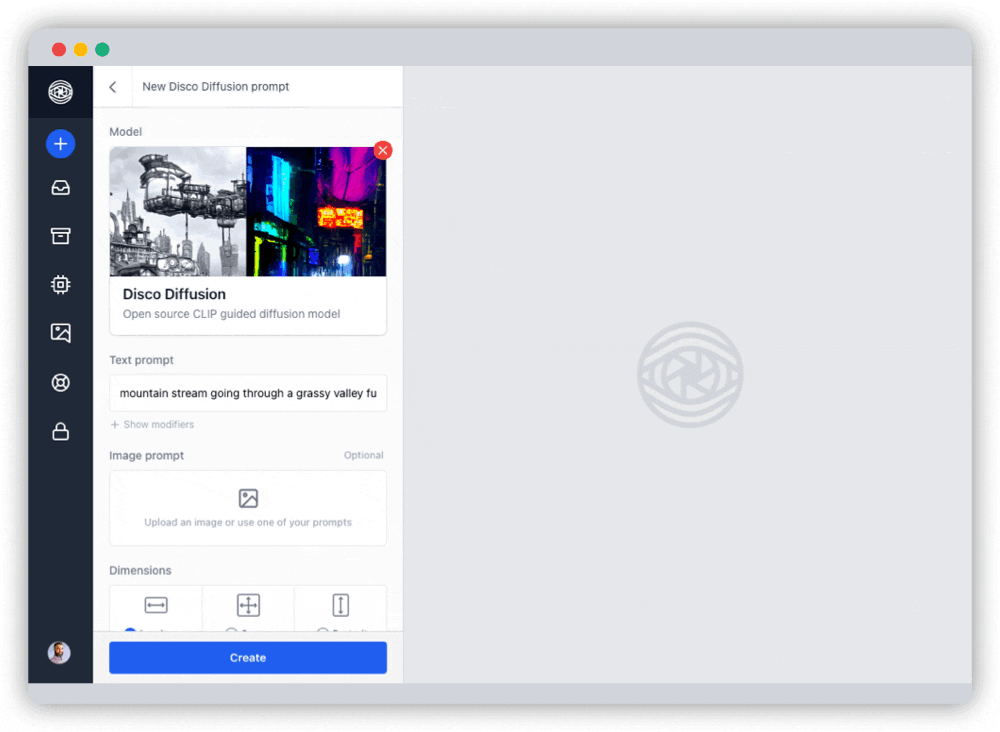Click the 'New Disco Diffusion prompt' header title
1000x732 pixels.
point(216,87)
